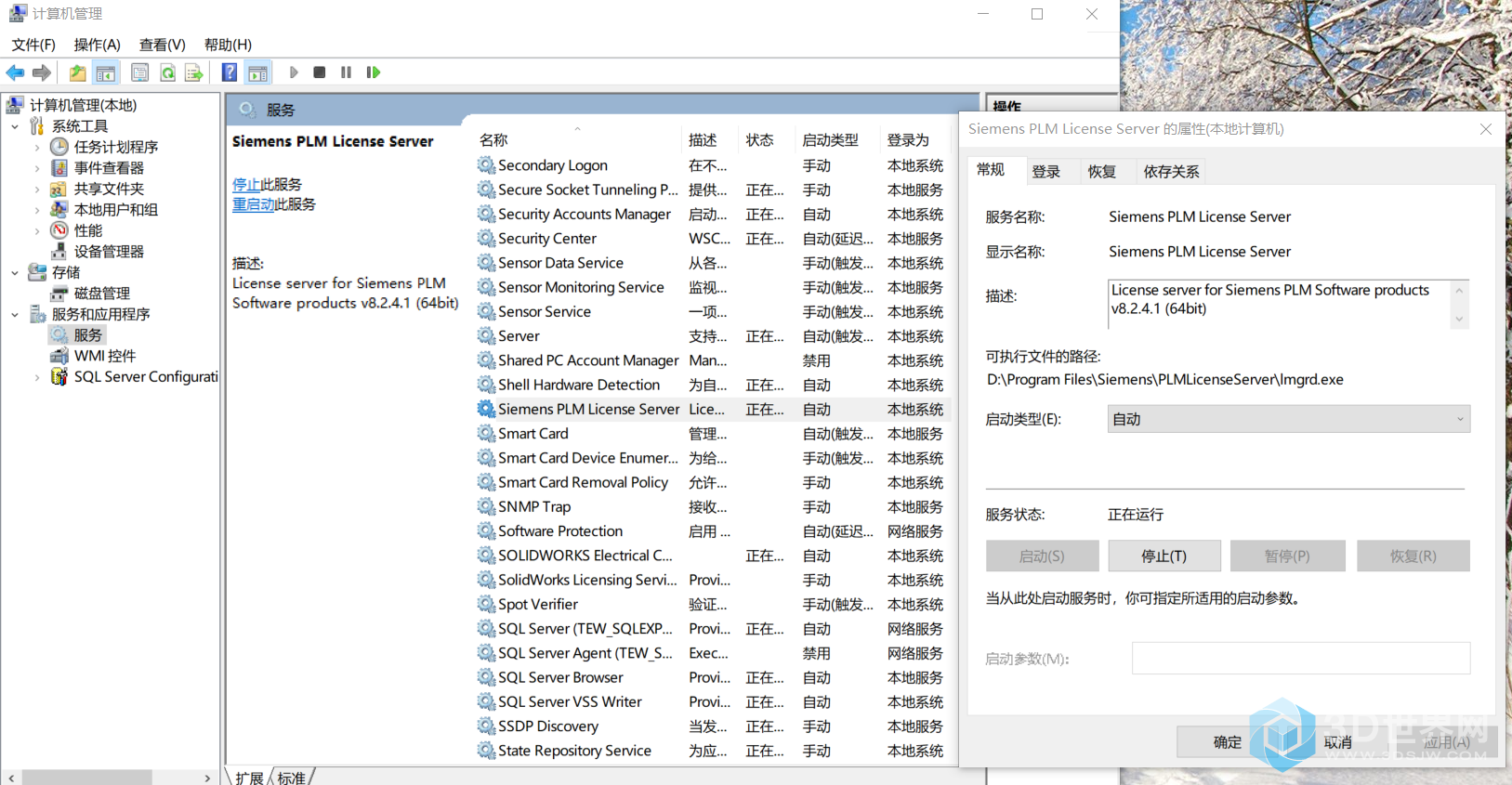
Task: Click the SNMP Trap service gear icon
Action: tap(486, 506)
